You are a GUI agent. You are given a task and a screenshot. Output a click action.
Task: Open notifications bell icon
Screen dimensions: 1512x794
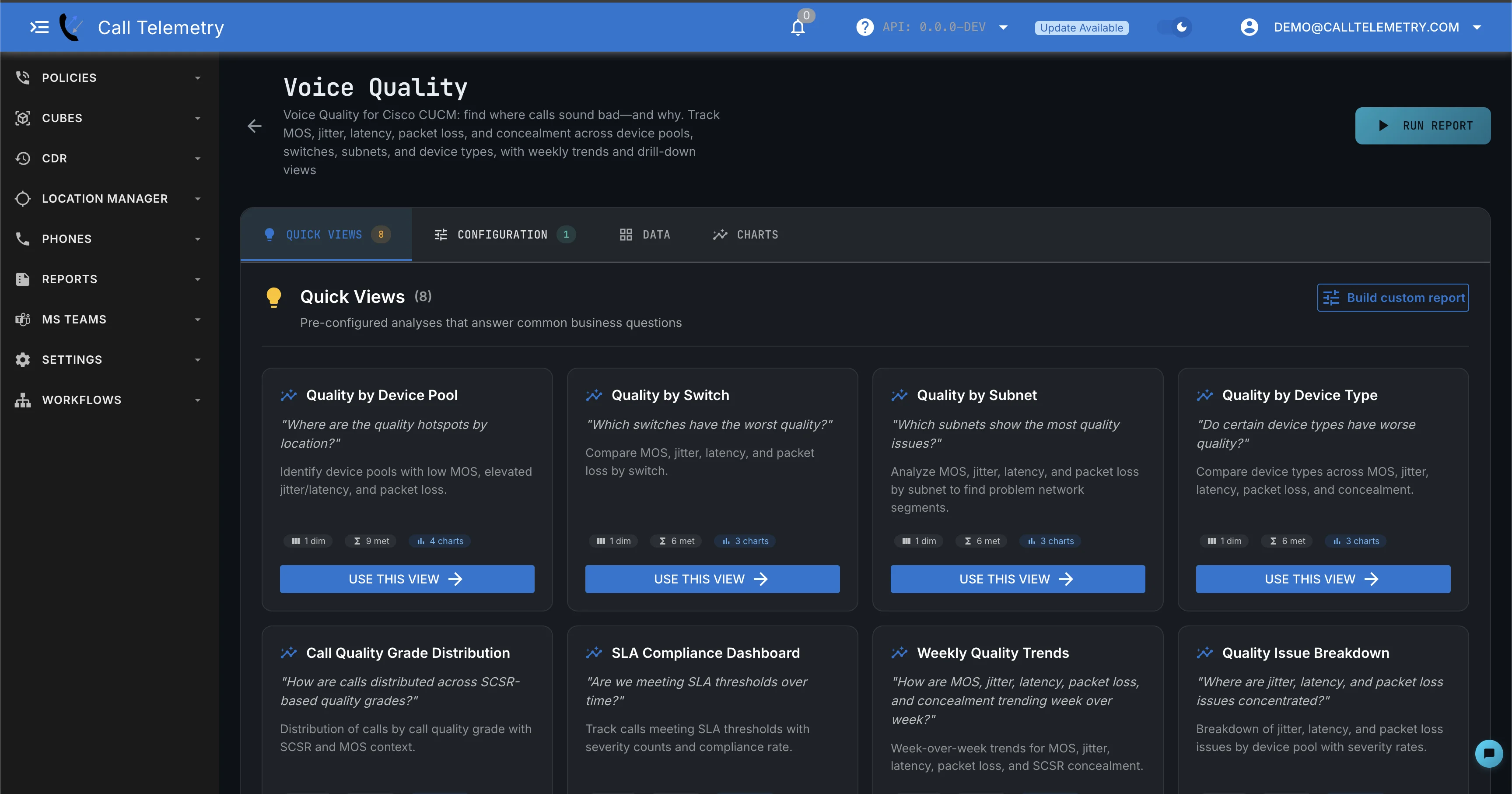798,28
